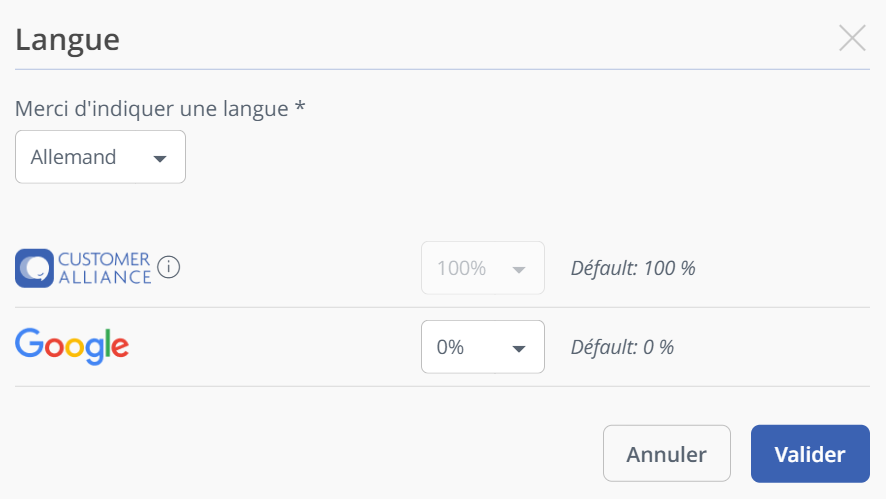Click the 0% value text for Google

point(450,347)
